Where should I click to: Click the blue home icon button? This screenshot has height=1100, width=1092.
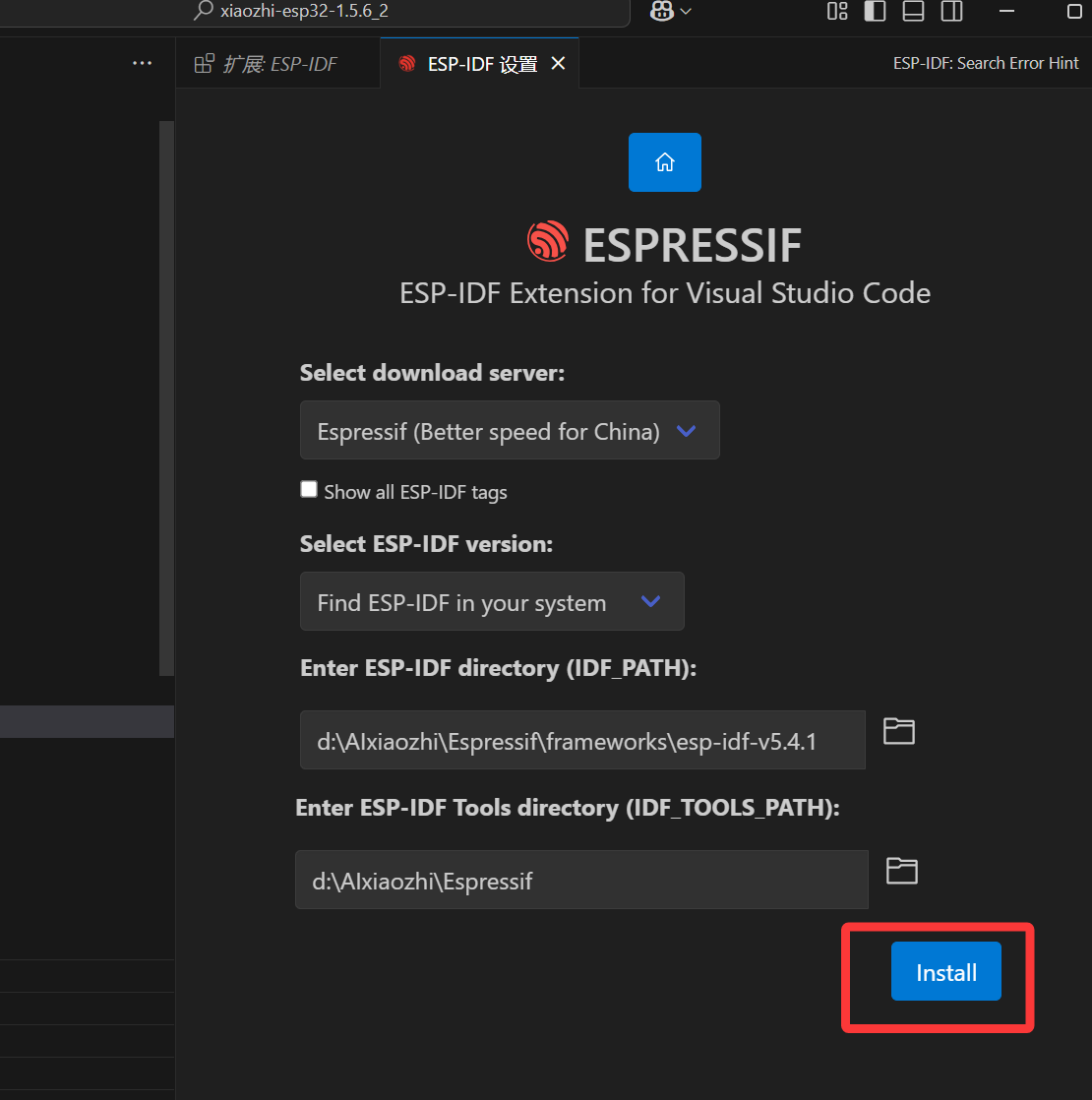[x=664, y=162]
